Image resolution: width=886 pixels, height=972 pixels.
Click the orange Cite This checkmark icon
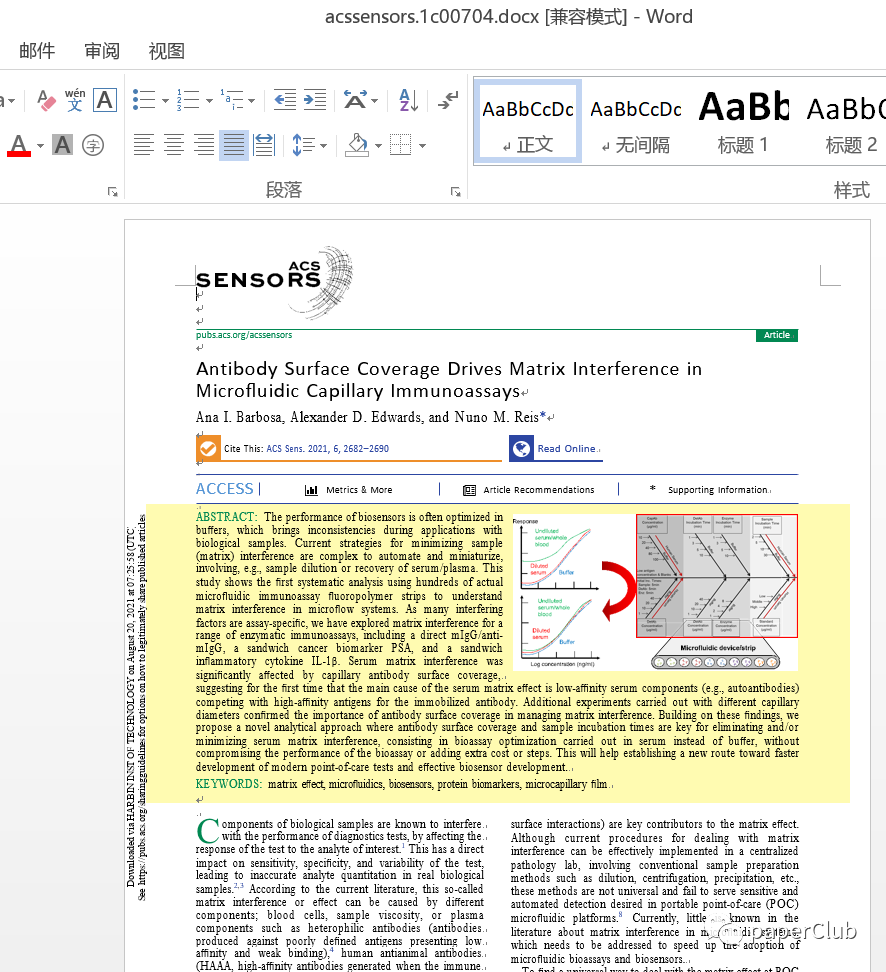coord(208,448)
